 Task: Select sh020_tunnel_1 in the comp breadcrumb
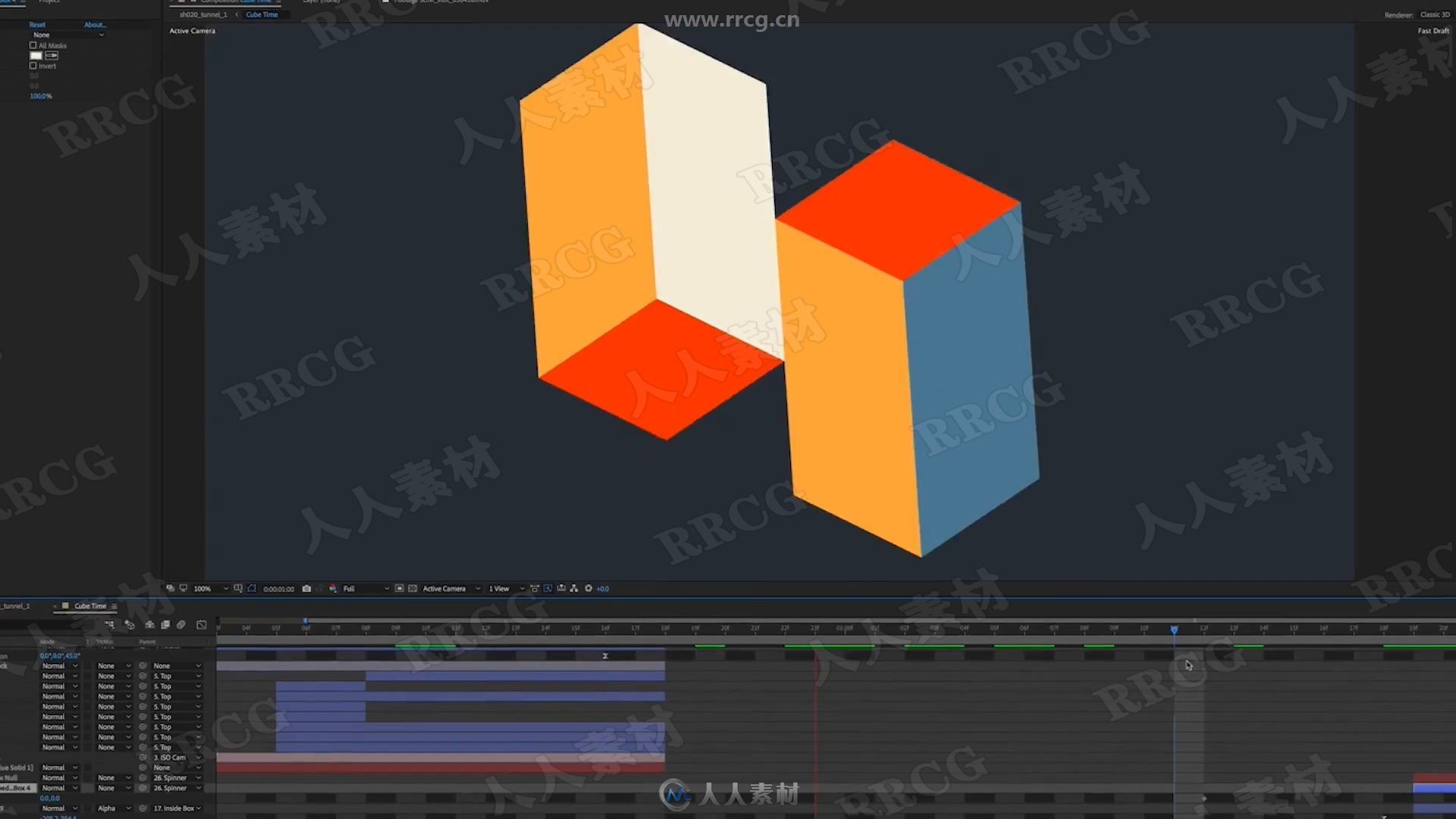pyautogui.click(x=203, y=14)
